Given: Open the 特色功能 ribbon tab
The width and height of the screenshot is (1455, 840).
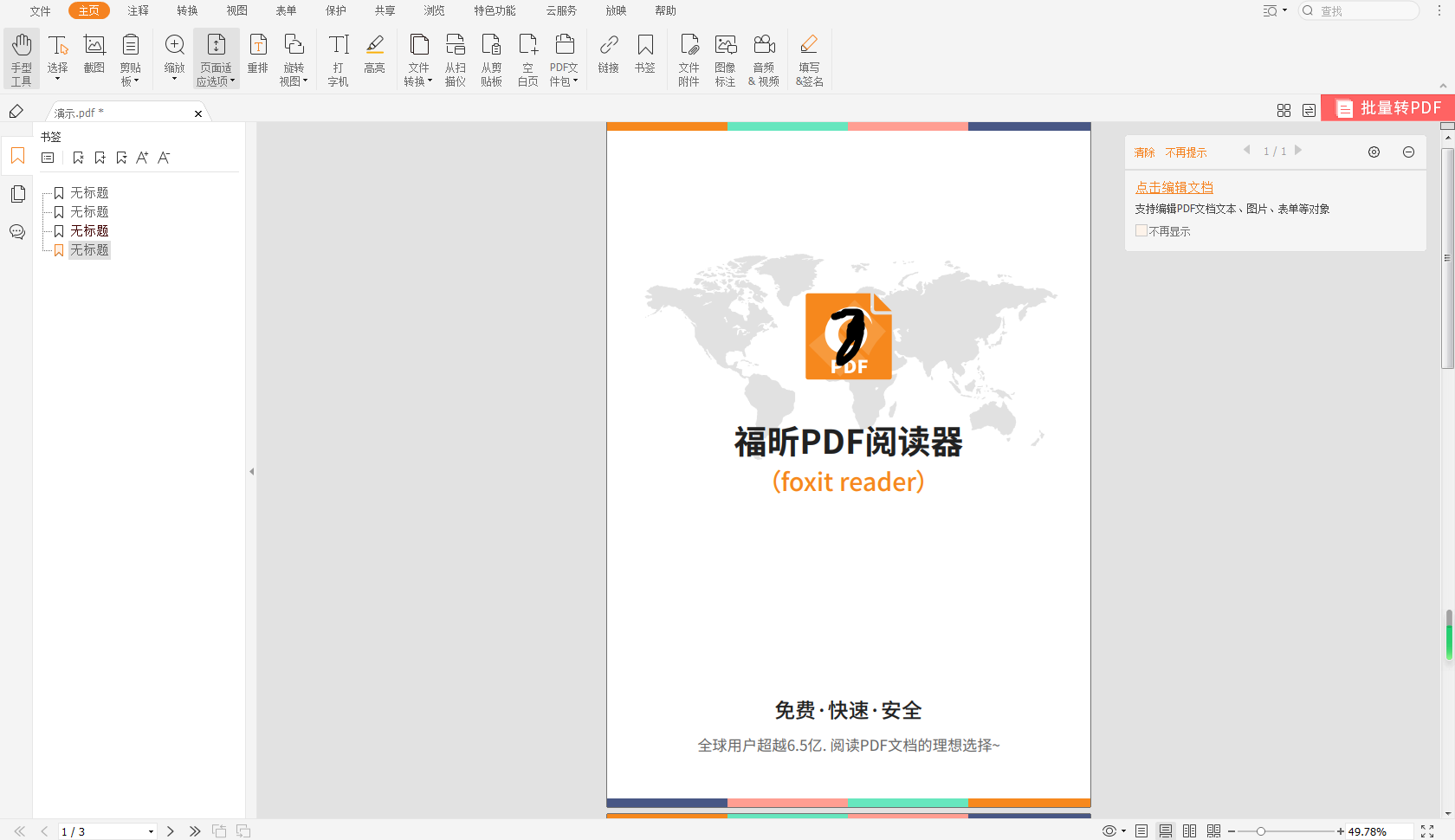Looking at the screenshot, I should (x=495, y=11).
